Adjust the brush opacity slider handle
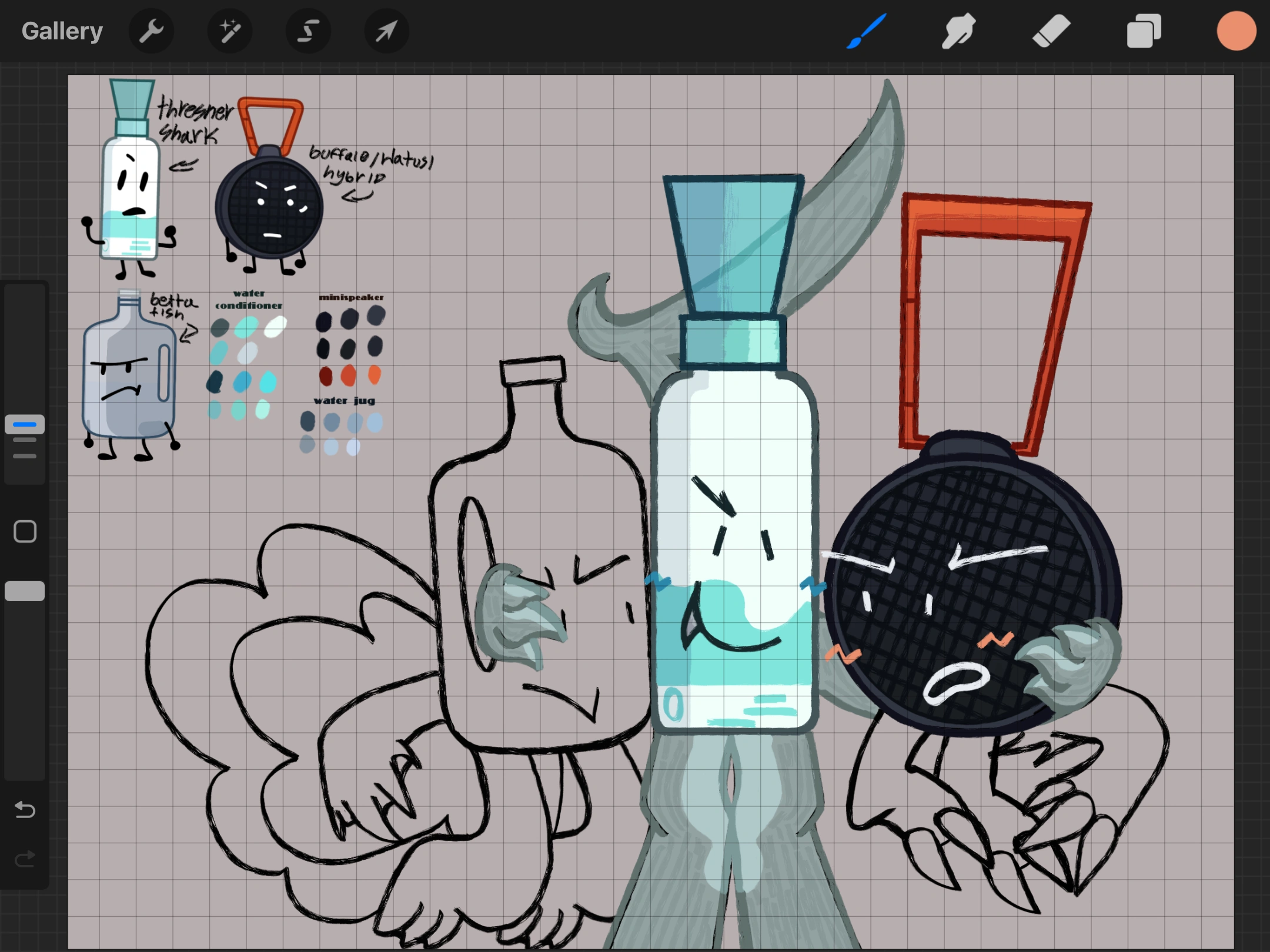Screen dimensions: 1270x952 (25, 591)
